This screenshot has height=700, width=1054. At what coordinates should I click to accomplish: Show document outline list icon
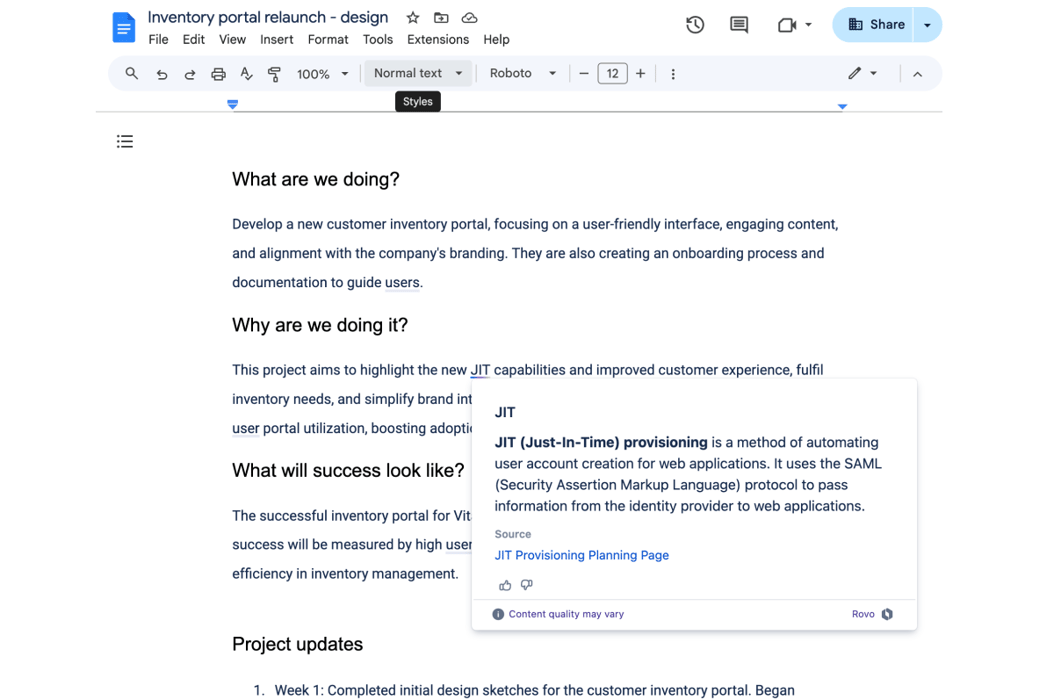click(x=125, y=142)
